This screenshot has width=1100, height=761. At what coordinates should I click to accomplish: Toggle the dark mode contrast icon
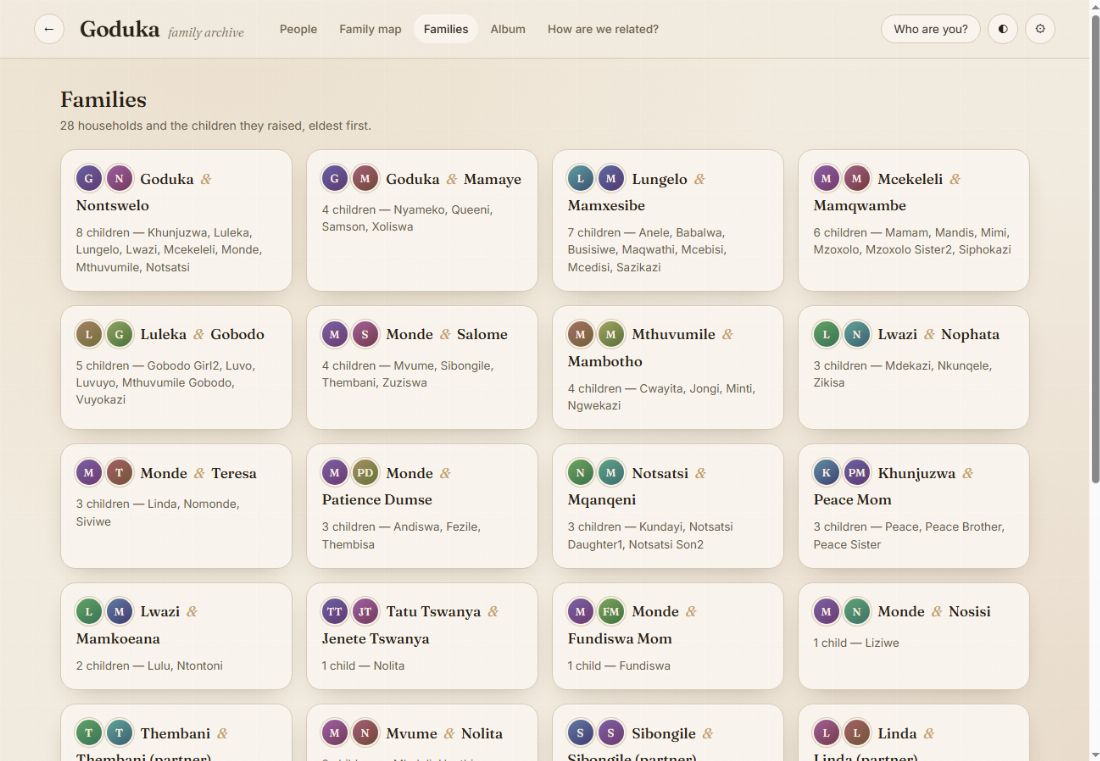pyautogui.click(x=1002, y=29)
